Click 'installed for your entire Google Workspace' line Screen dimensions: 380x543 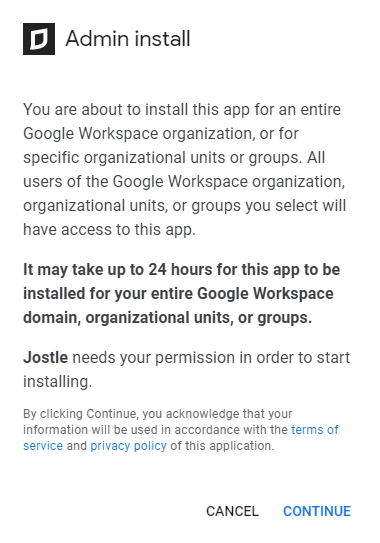[178, 294]
